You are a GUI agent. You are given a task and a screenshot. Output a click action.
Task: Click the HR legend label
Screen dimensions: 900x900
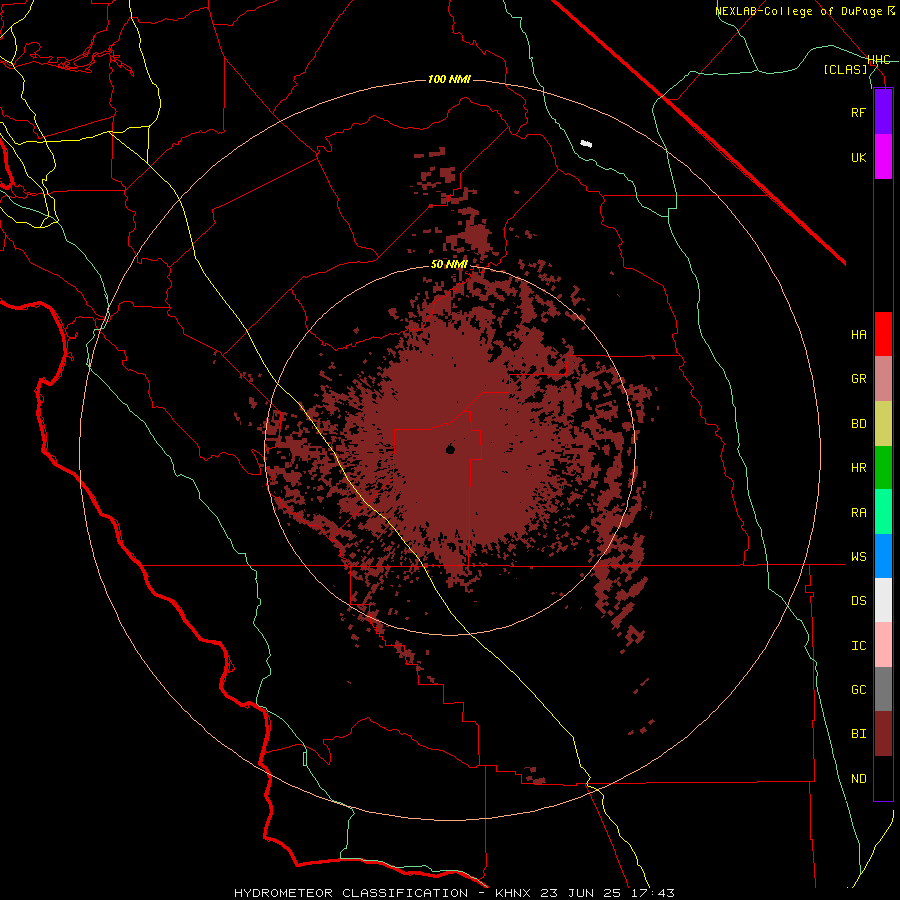(858, 468)
